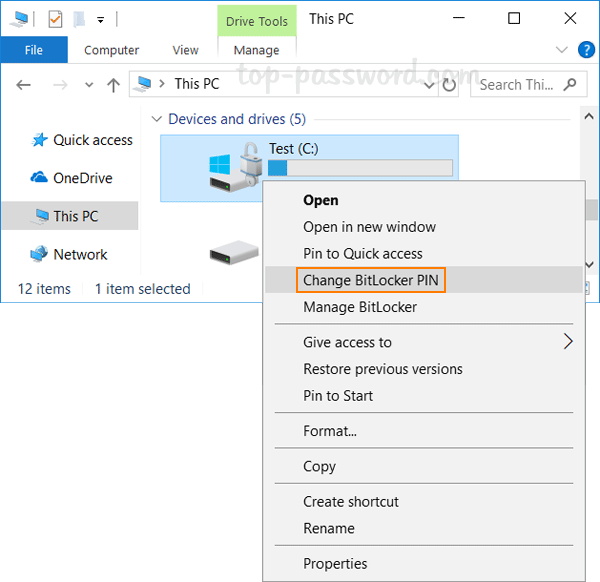The image size is (600, 582).
Task: Click the chevron before This PC in the address bar
Action: 162,84
